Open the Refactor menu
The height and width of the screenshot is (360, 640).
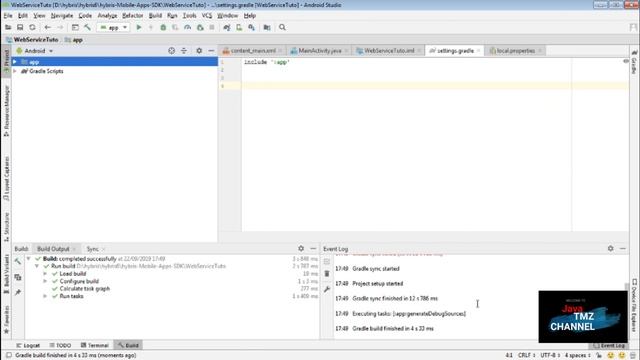coord(133,16)
